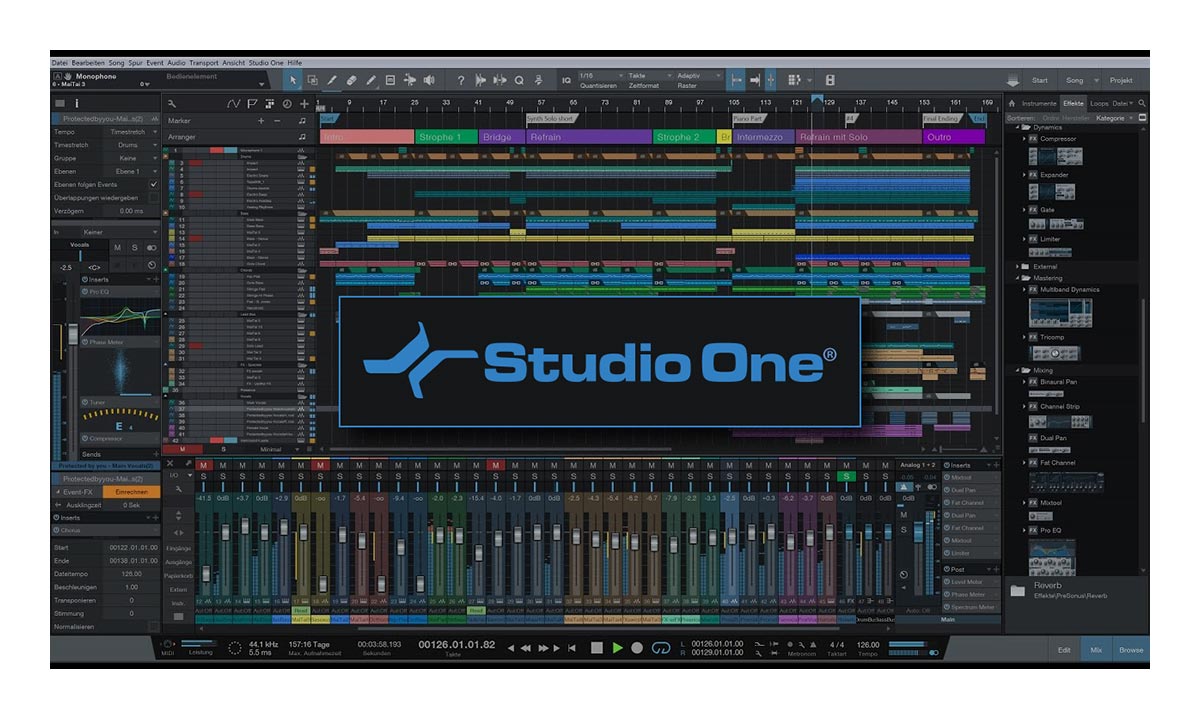Click the Stop button in transport
The height and width of the screenshot is (719, 1200).
click(597, 648)
